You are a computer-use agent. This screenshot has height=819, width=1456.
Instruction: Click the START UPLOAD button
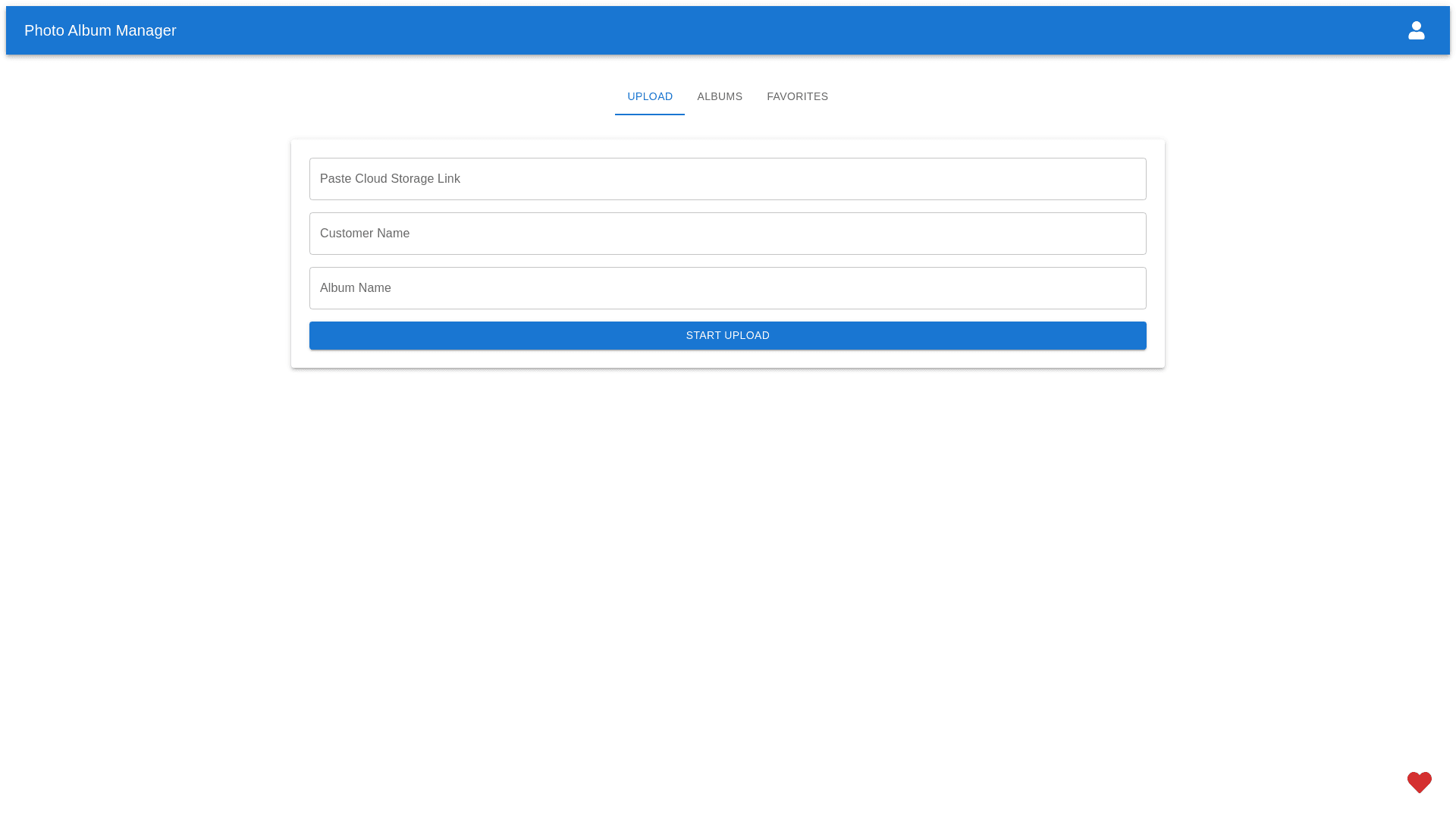[x=727, y=335]
